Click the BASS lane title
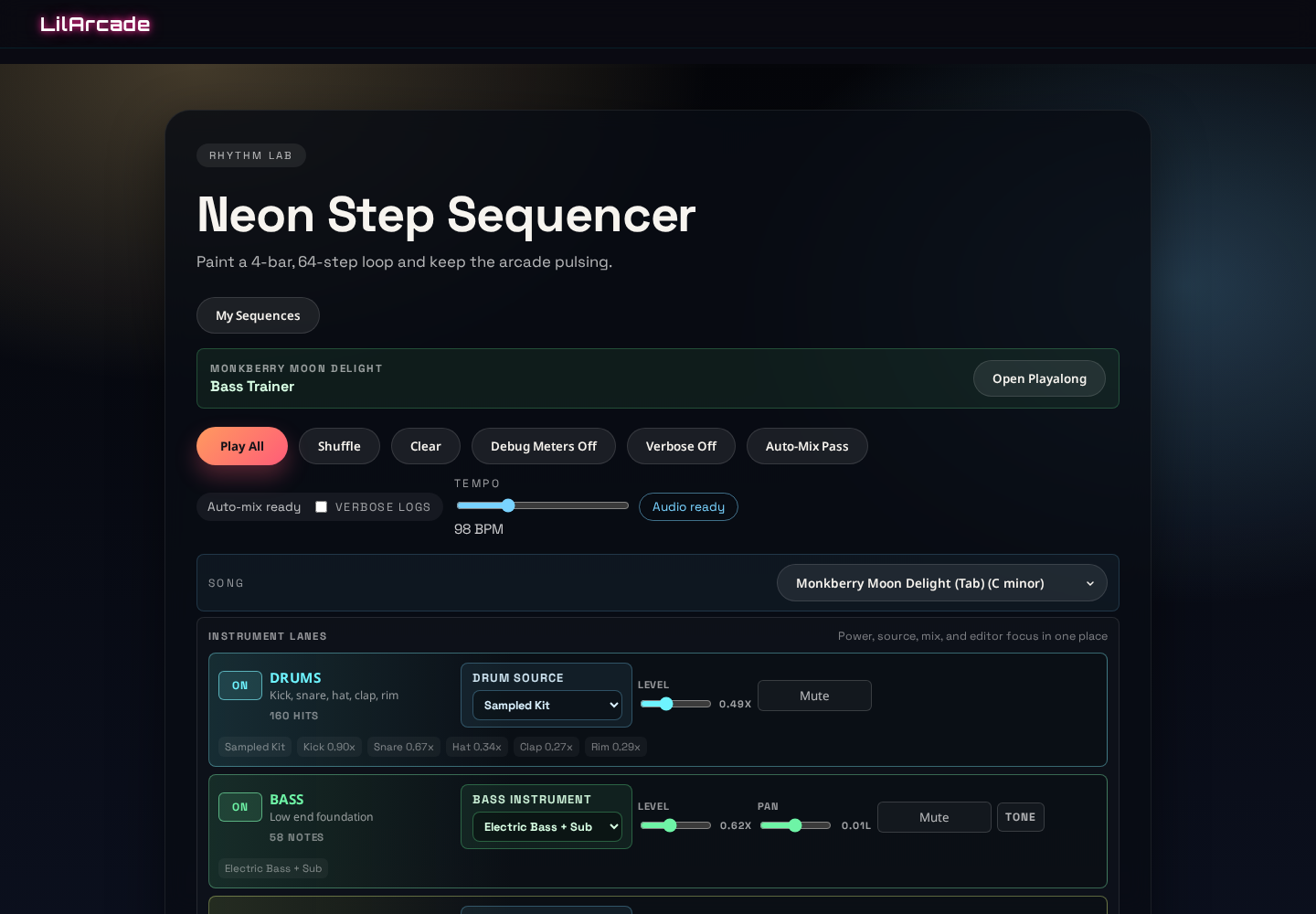The height and width of the screenshot is (914, 1316). (287, 799)
